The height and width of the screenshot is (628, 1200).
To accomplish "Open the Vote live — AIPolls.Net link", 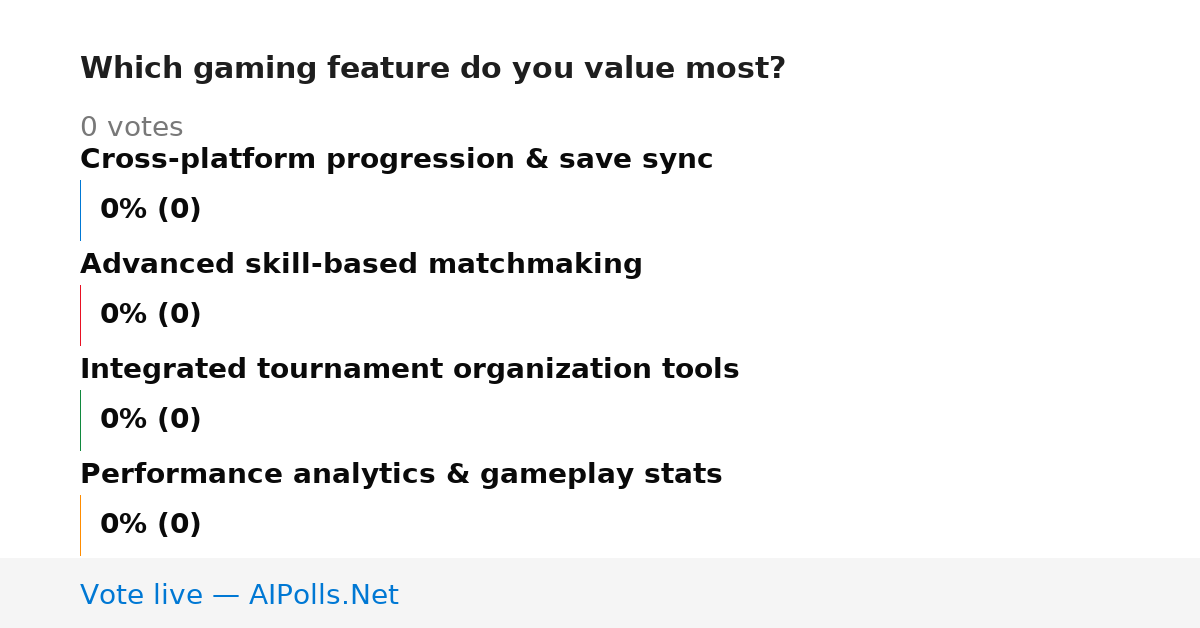I will coord(239,596).
